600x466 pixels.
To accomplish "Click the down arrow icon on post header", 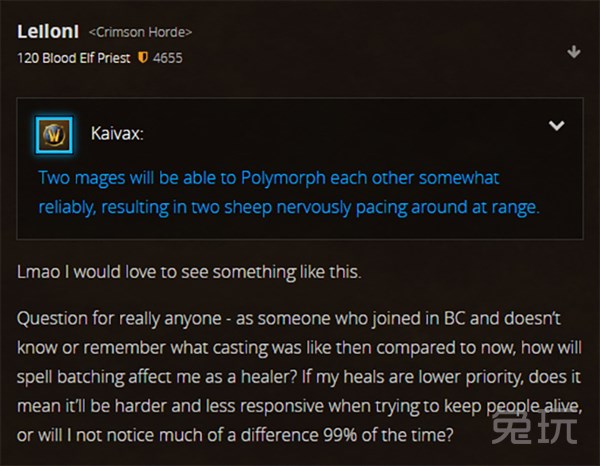I will pos(574,52).
